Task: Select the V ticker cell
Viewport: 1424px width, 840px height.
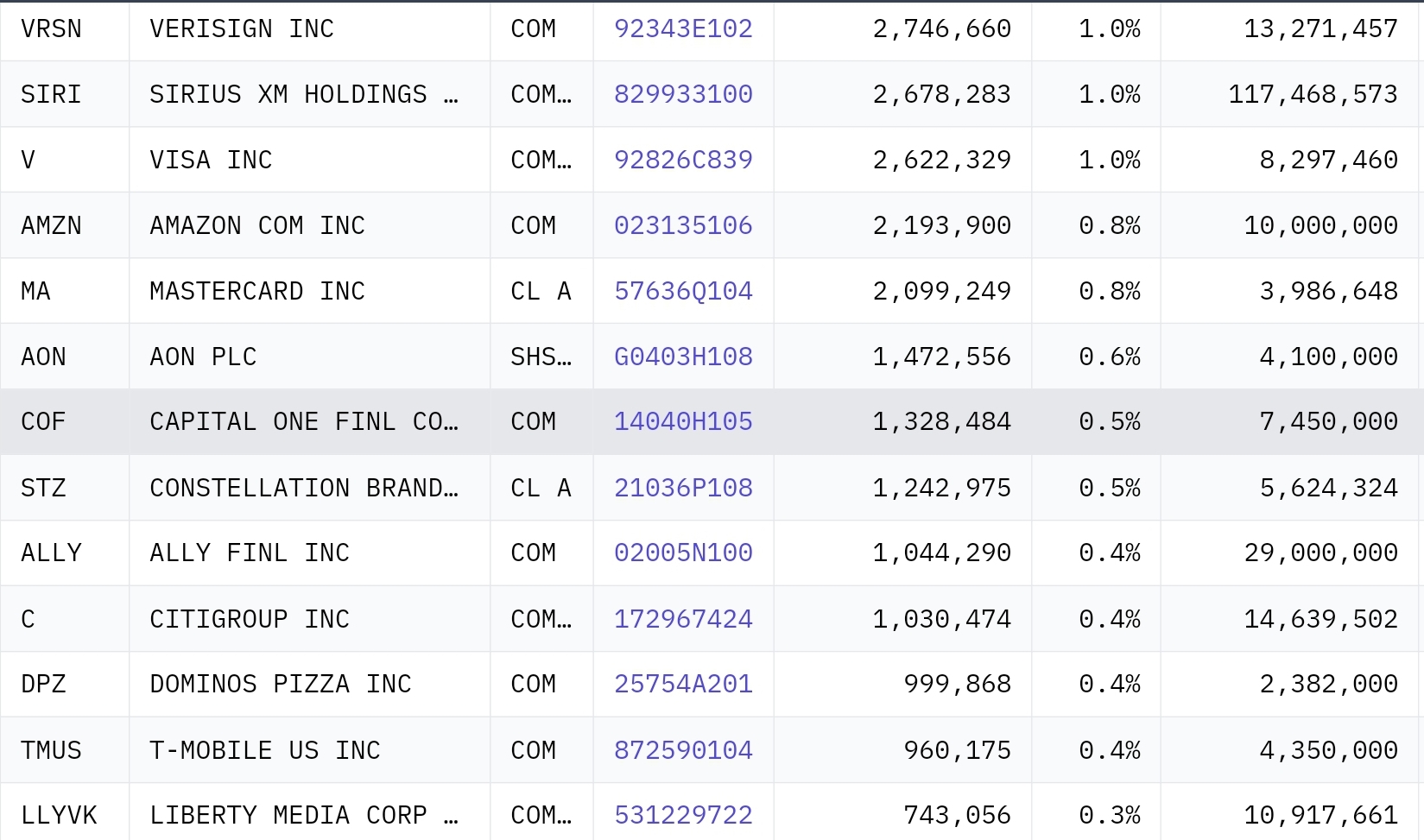Action: pyautogui.click(x=65, y=160)
